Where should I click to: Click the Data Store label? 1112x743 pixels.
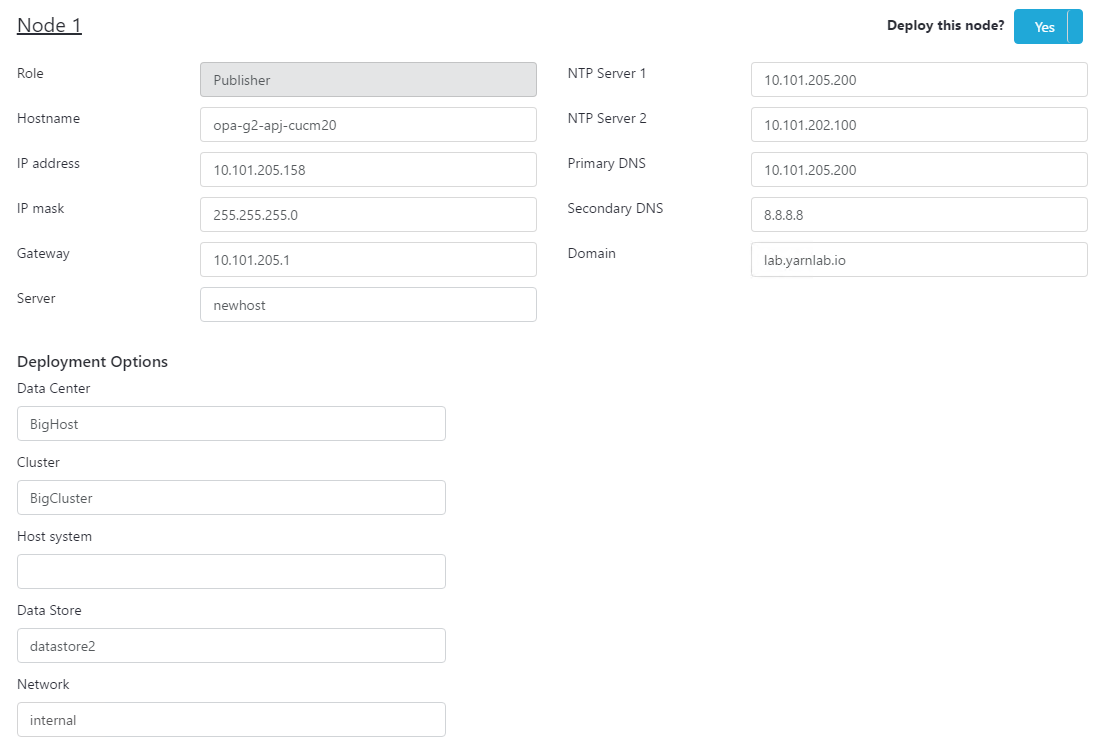click(x=49, y=610)
